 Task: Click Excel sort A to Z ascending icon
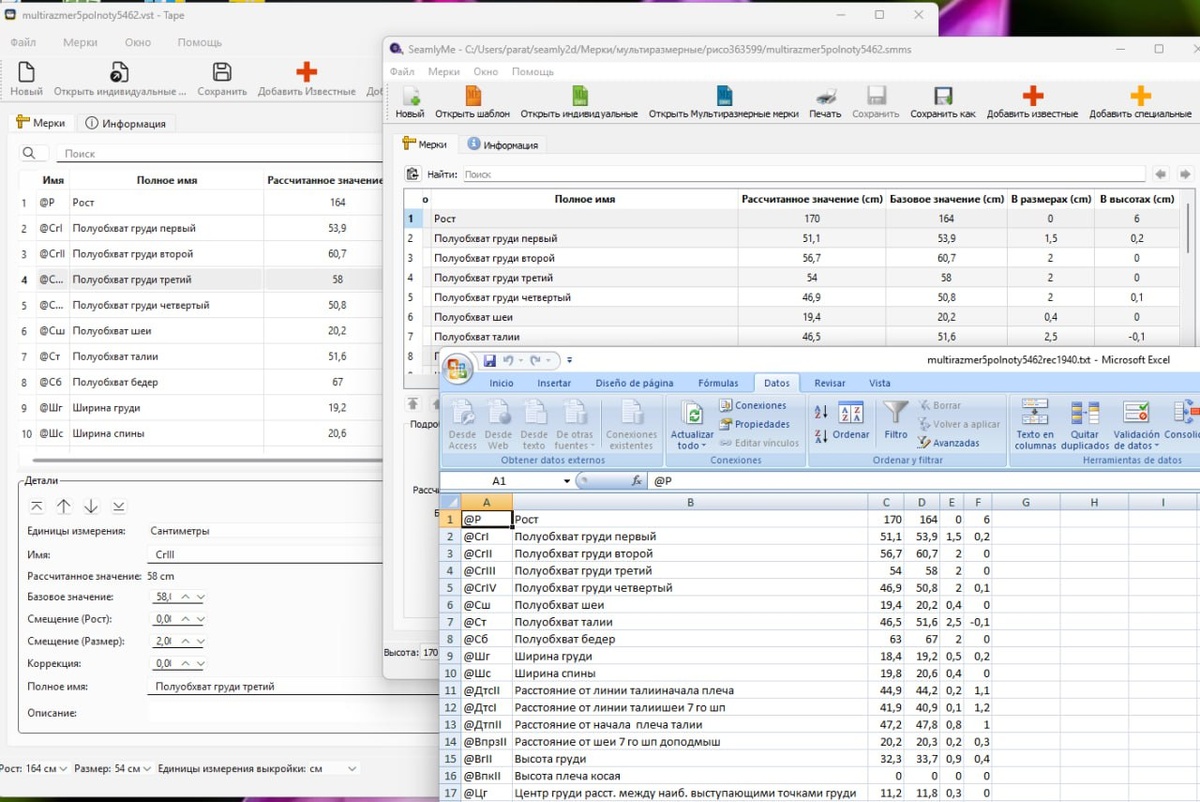(x=820, y=412)
